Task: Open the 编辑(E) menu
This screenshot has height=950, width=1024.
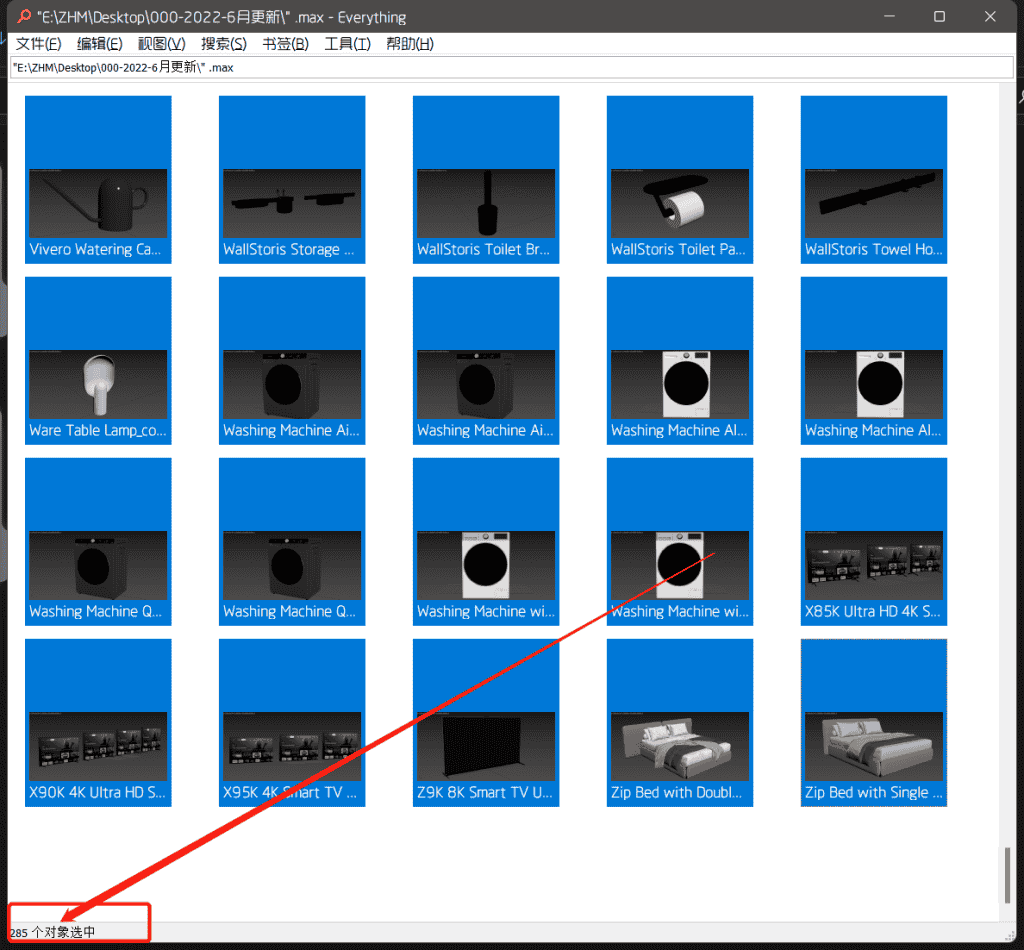Action: 99,44
